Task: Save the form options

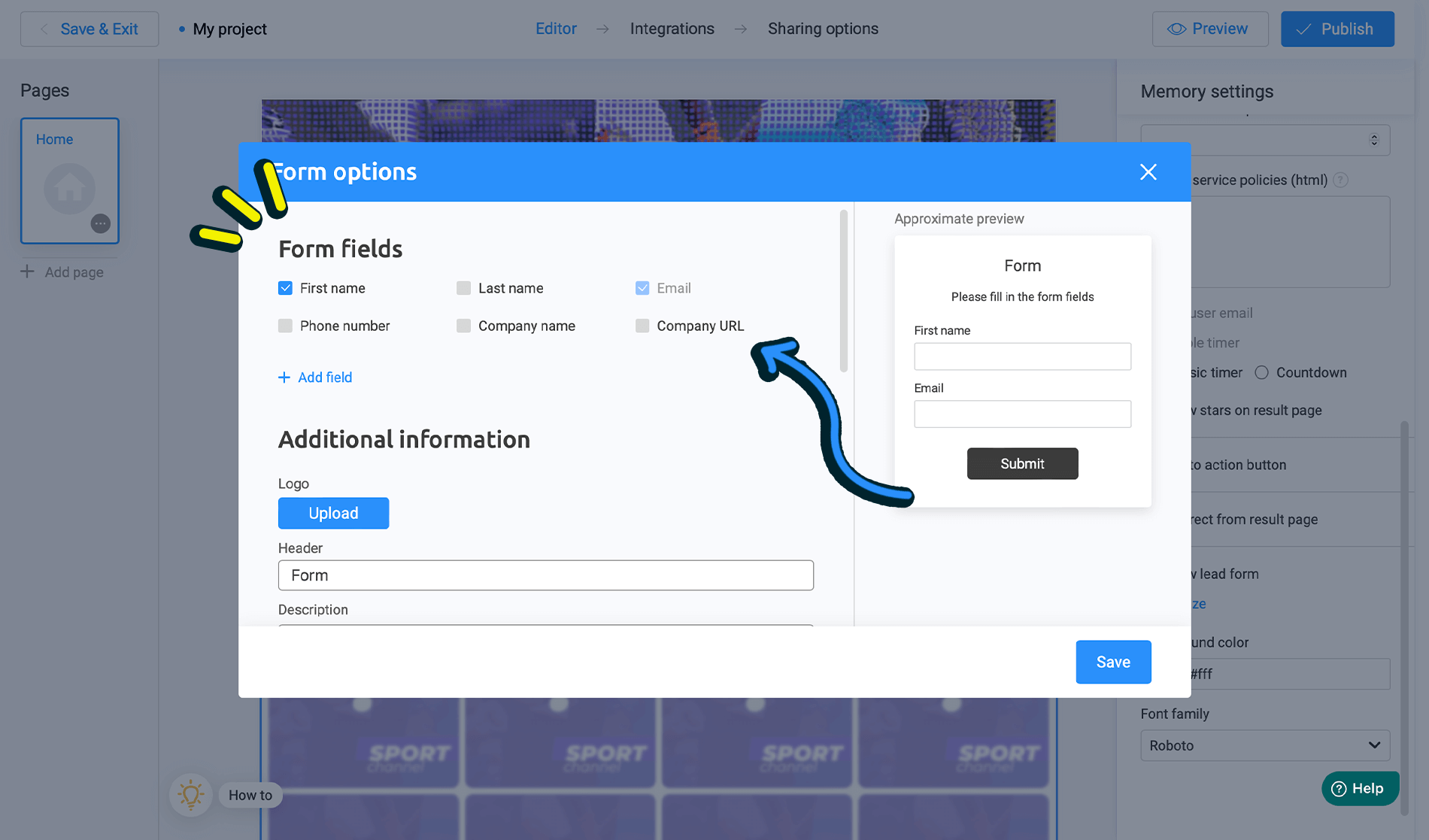Action: tap(1113, 662)
